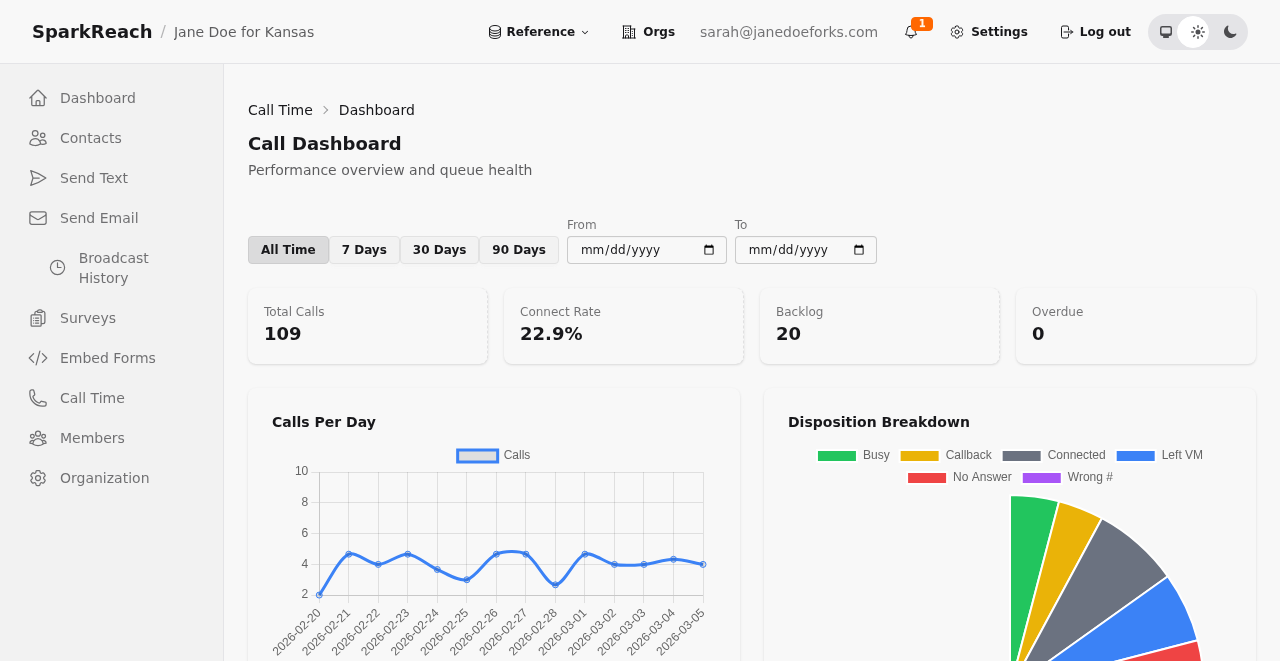Open Broadcast History via its clock icon
The height and width of the screenshot is (661, 1280).
point(55,266)
